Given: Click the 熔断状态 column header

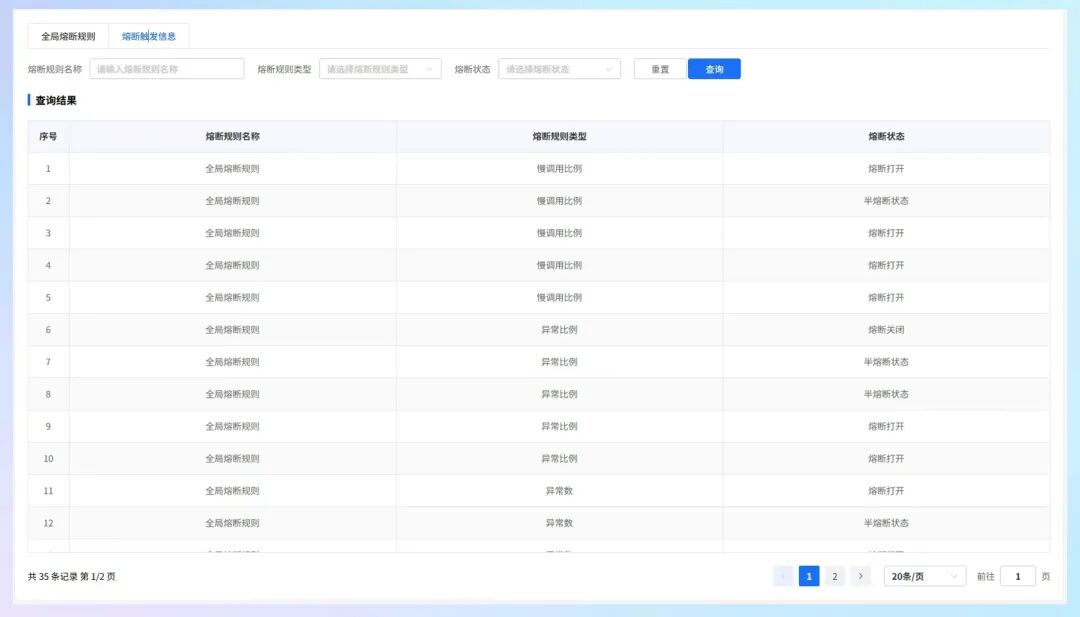Looking at the screenshot, I should pos(886,136).
